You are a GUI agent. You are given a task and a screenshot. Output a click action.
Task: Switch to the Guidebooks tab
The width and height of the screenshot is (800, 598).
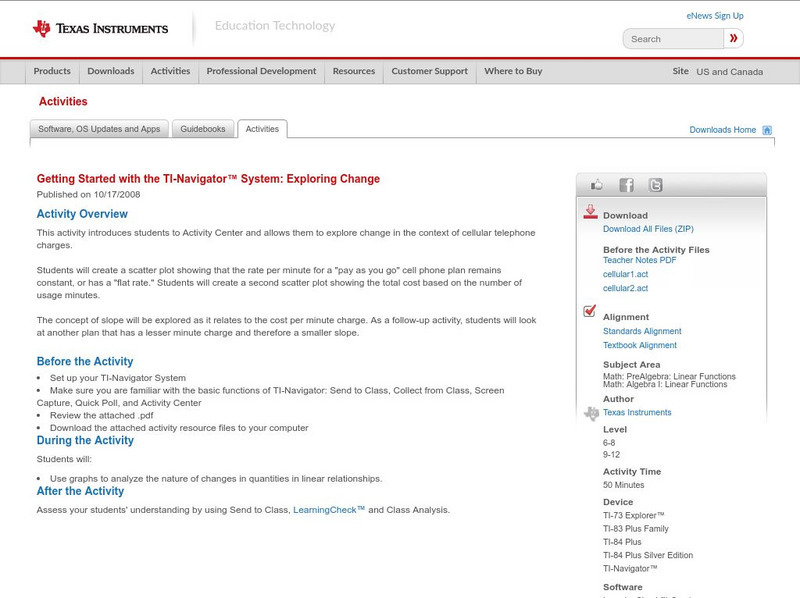tap(203, 129)
